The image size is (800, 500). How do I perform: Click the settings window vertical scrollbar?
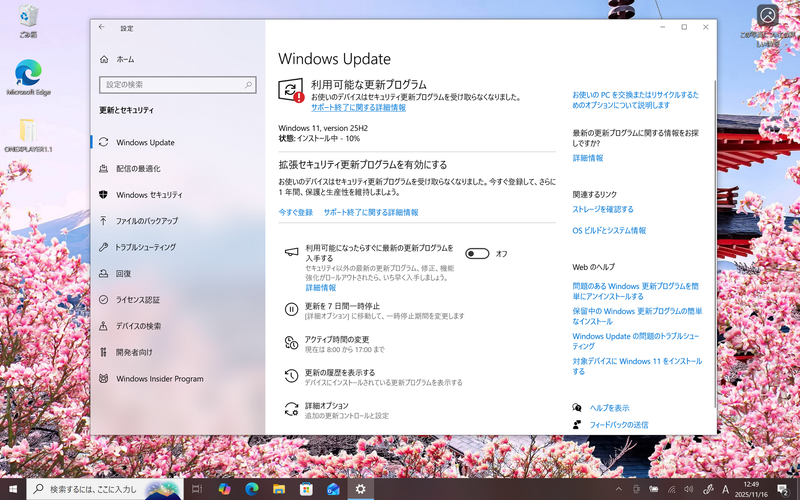coord(714,242)
